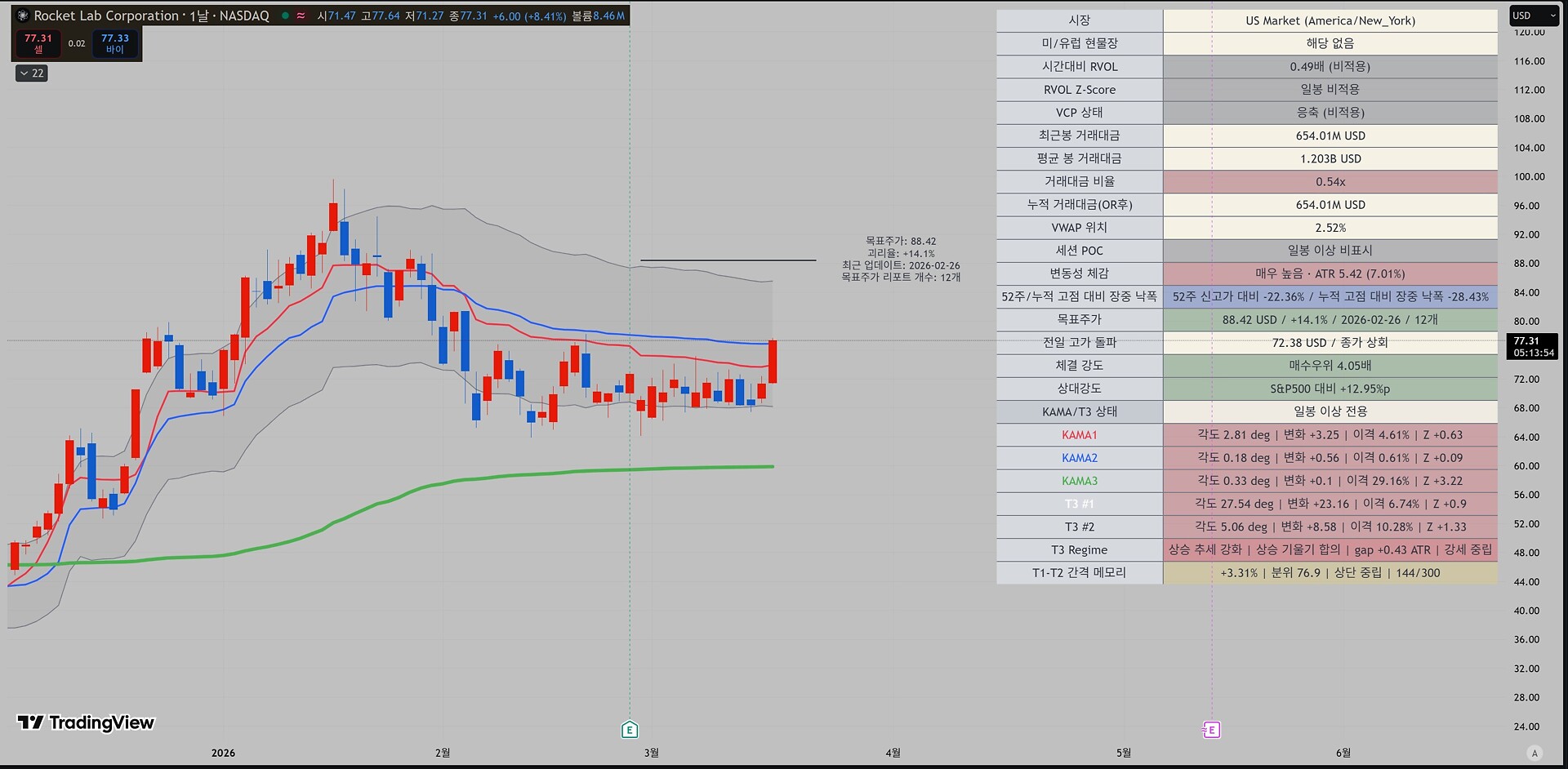Click the 100.00 price axis label
This screenshot has width=1568, height=769.
pyautogui.click(x=1530, y=176)
